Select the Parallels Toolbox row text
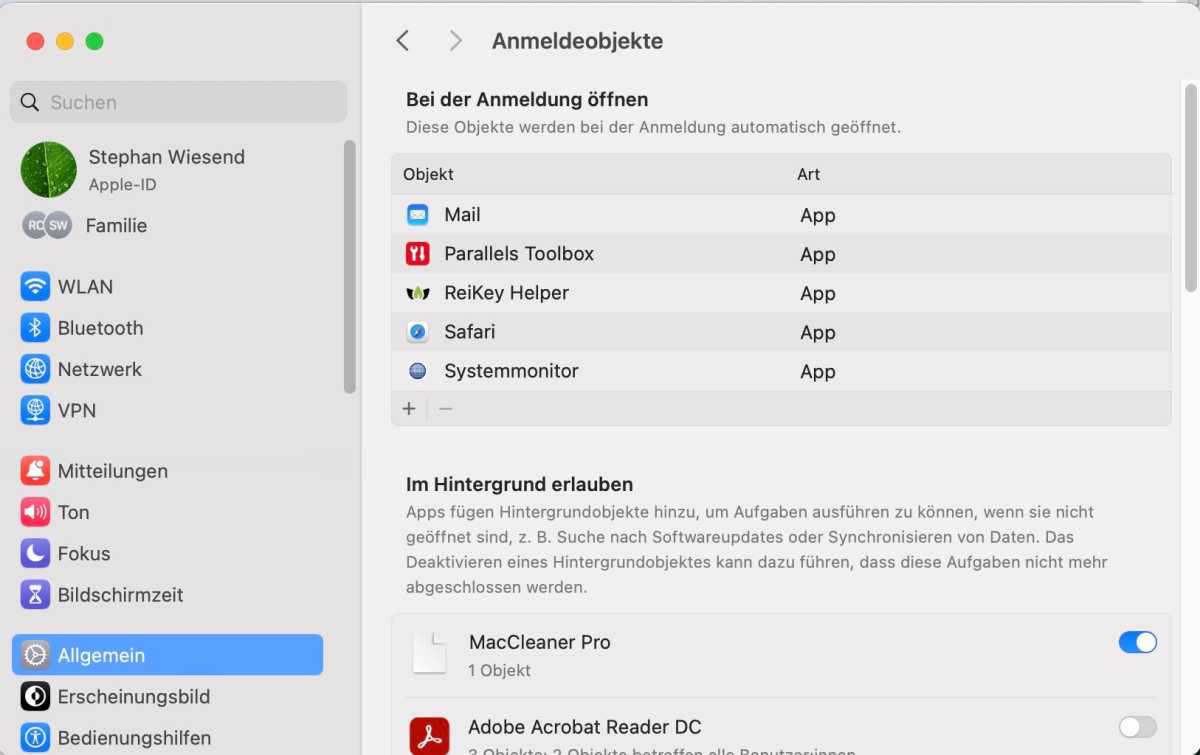 [x=519, y=254]
